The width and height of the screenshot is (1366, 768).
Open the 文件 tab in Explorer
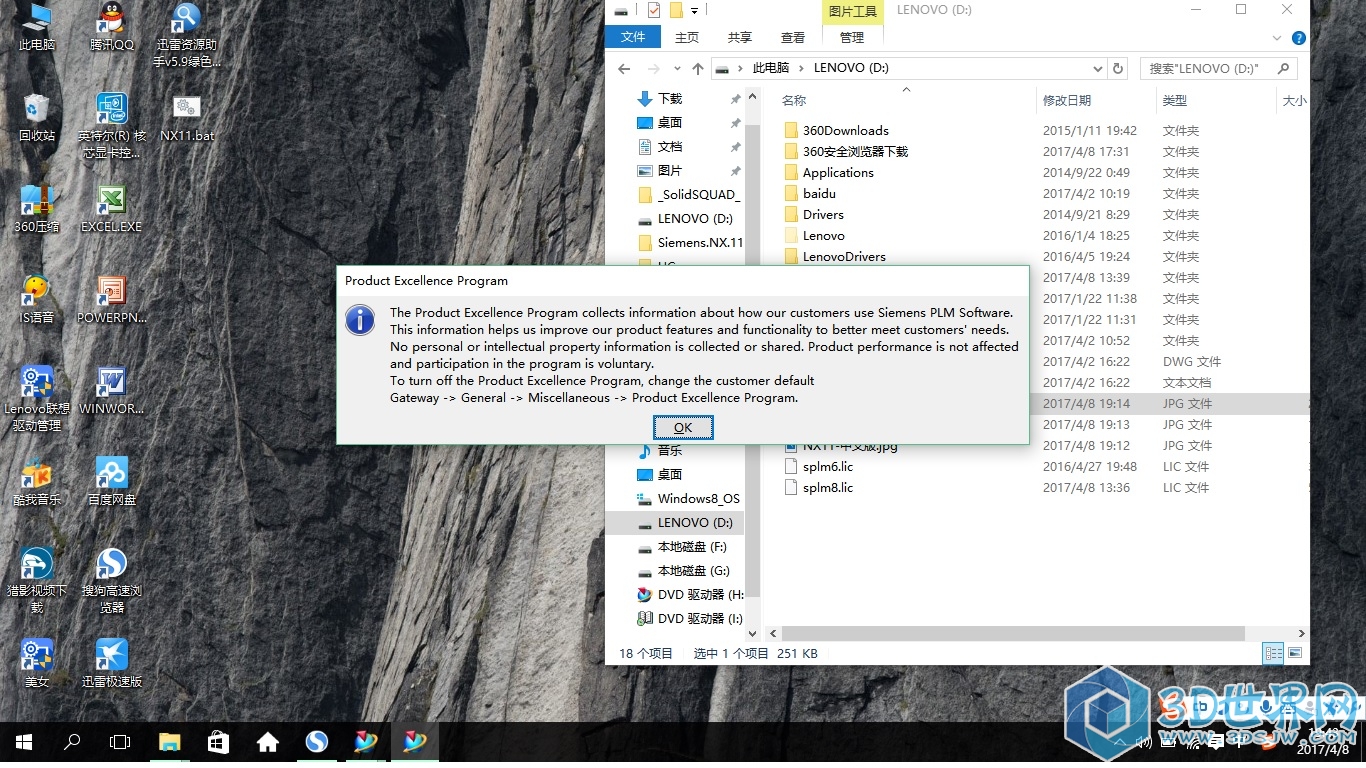click(x=633, y=37)
